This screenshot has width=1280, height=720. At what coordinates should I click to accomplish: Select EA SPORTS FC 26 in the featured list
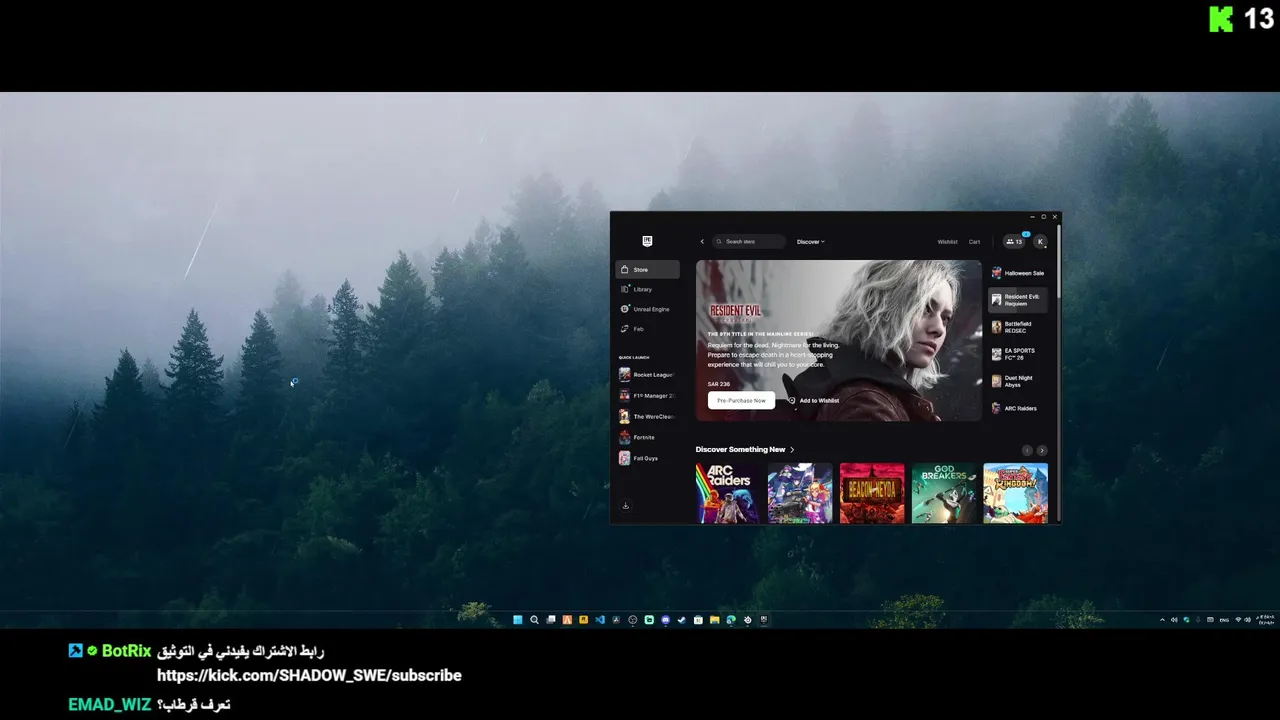[x=1018, y=354]
